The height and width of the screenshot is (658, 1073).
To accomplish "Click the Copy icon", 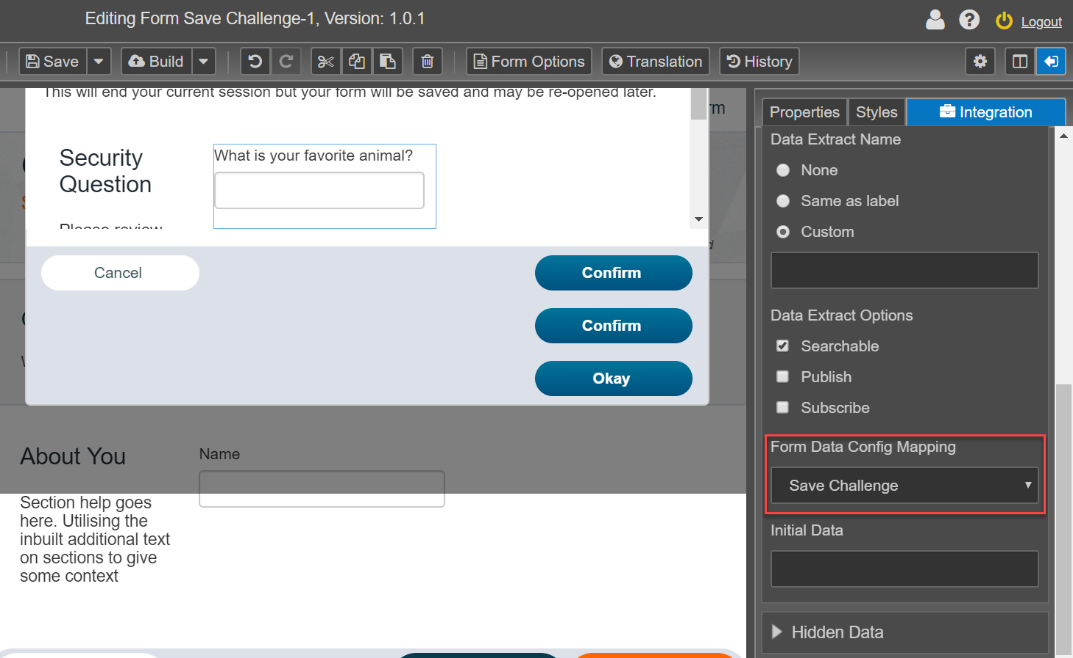I will (x=356, y=61).
